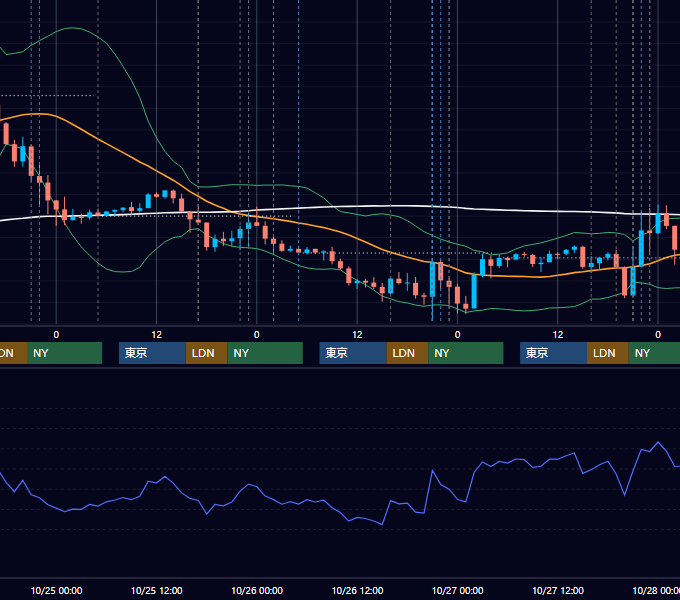Select the NY session block spanning 10/26 00:00
Image resolution: width=680 pixels, height=600 pixels.
265,353
